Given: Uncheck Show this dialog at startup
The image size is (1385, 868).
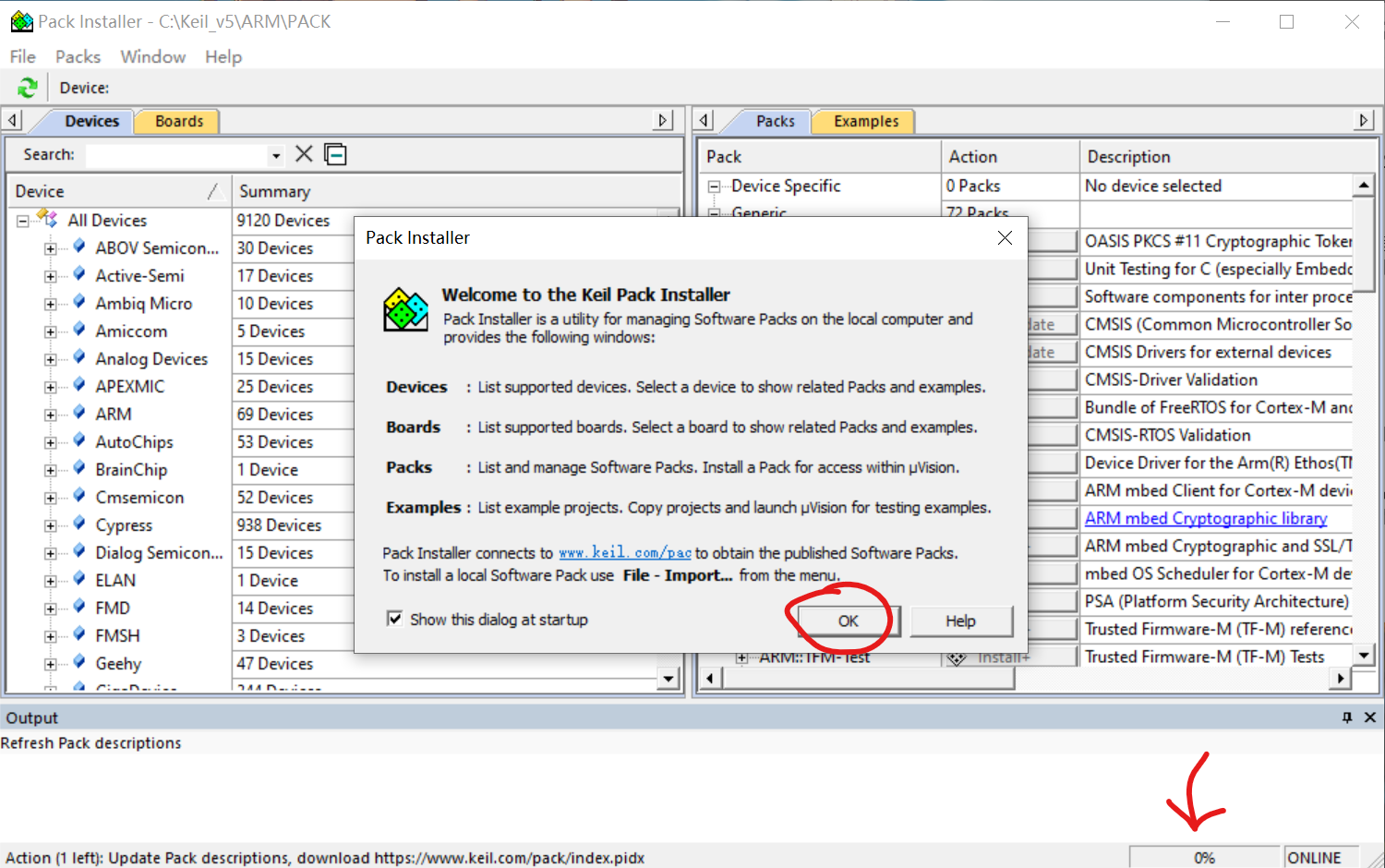Looking at the screenshot, I should pyautogui.click(x=395, y=619).
